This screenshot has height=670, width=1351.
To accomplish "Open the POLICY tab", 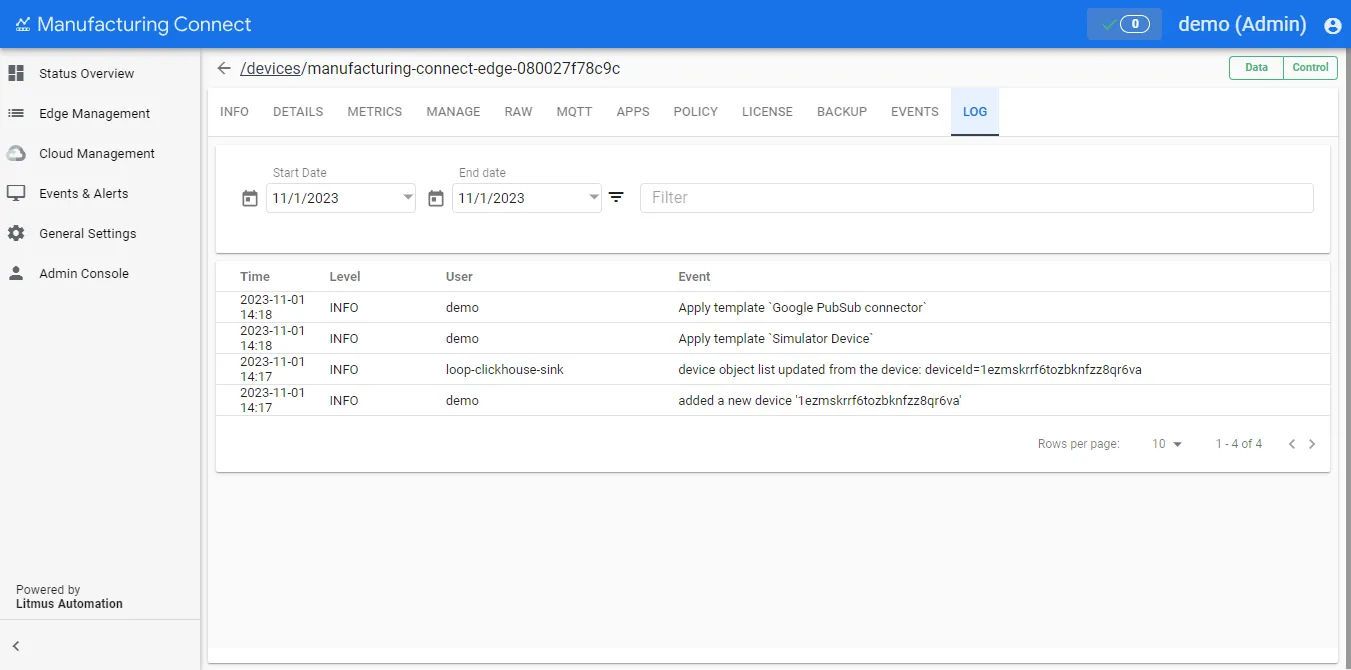I will point(696,112).
